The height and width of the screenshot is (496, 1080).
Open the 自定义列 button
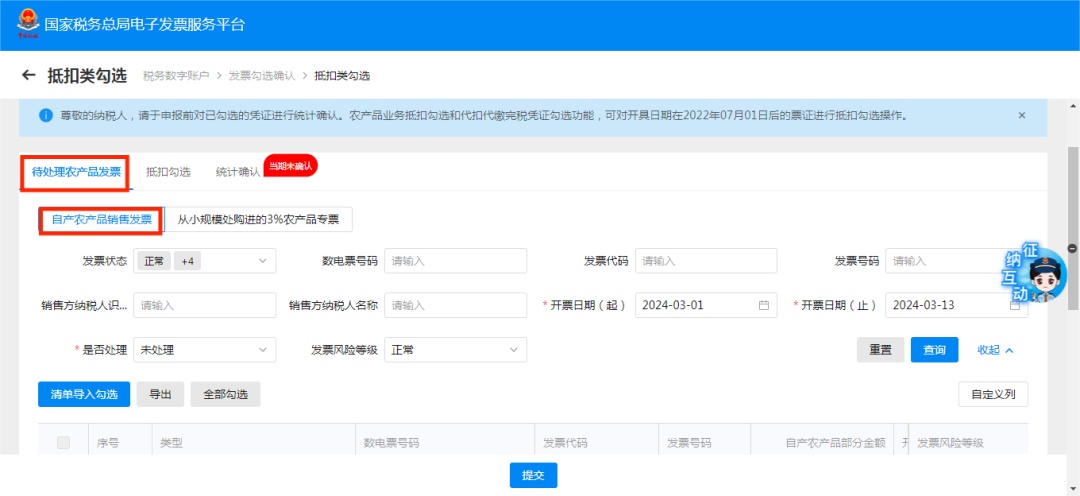(993, 395)
